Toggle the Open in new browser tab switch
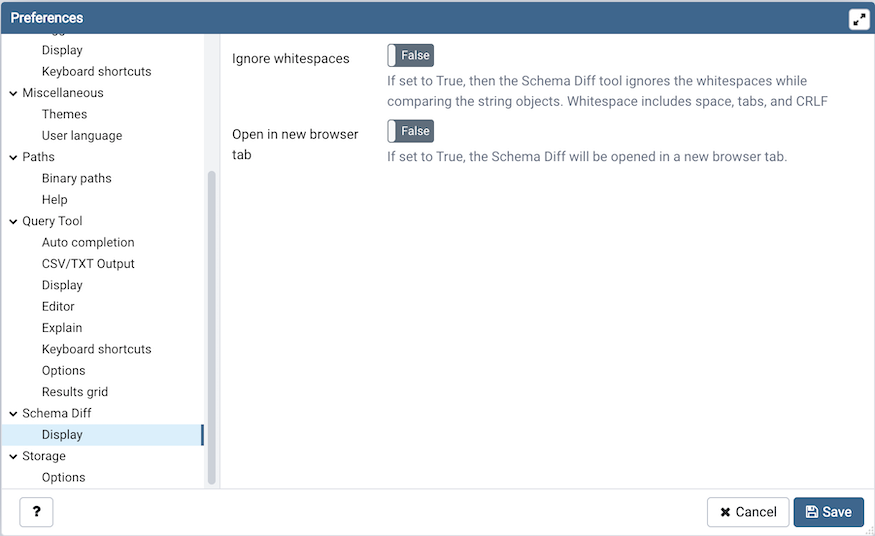Image resolution: width=875 pixels, height=536 pixels. [410, 131]
